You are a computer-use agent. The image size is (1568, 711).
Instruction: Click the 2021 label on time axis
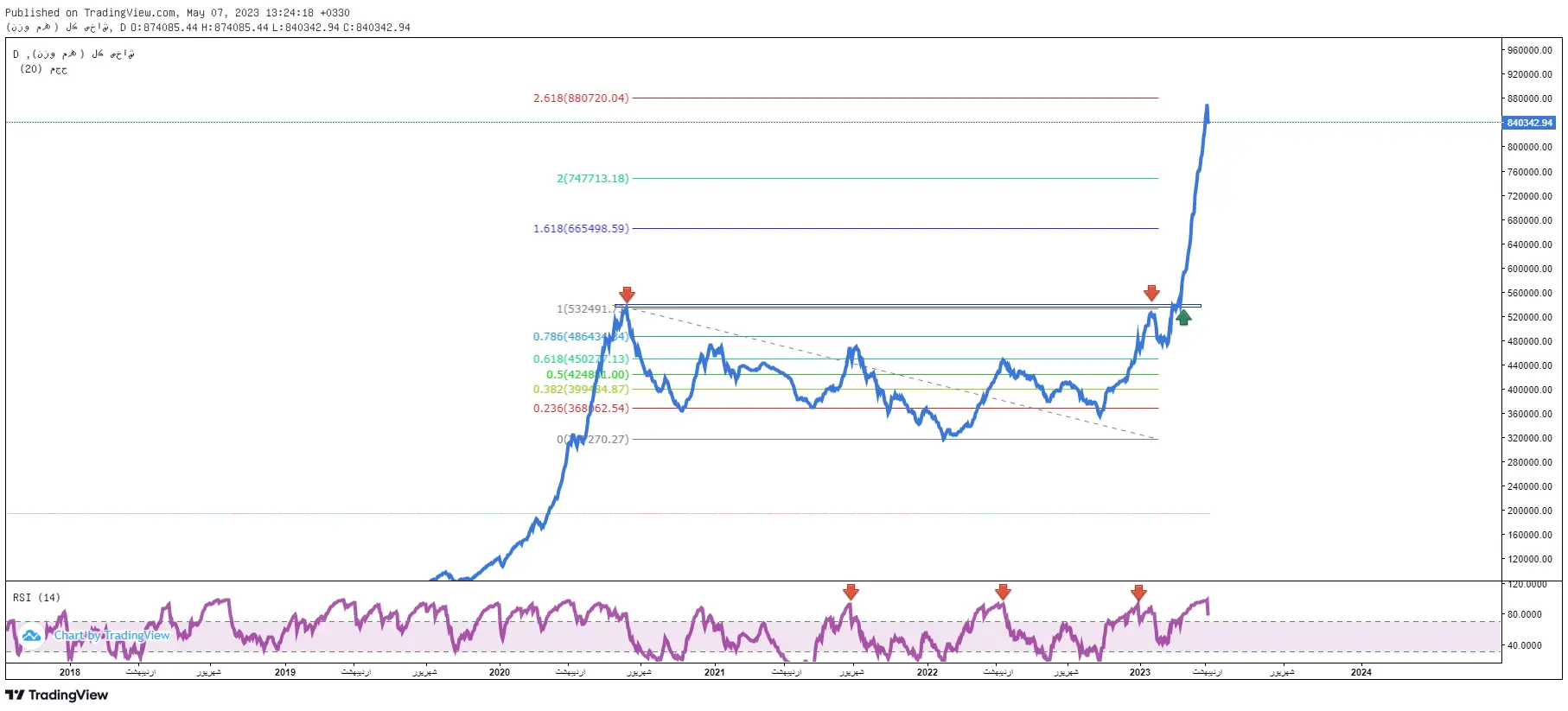pos(715,672)
